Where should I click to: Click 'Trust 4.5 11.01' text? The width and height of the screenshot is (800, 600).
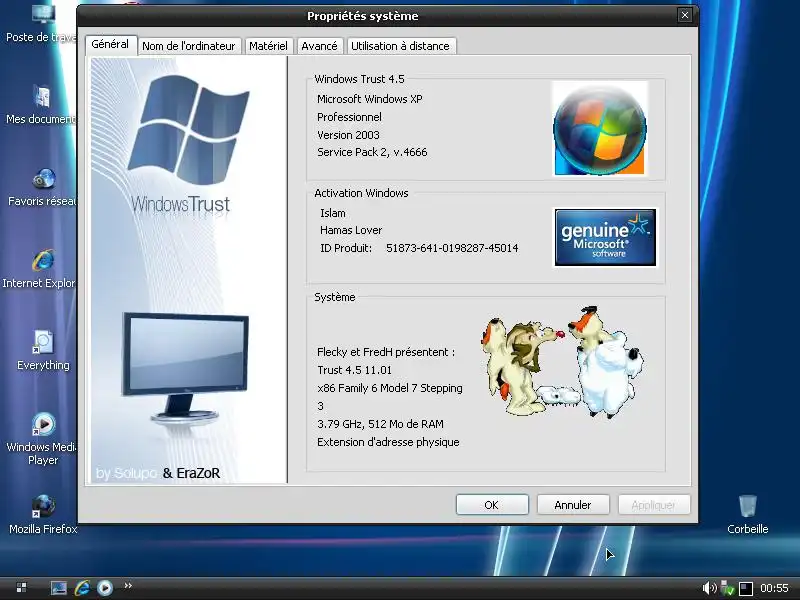(354, 370)
